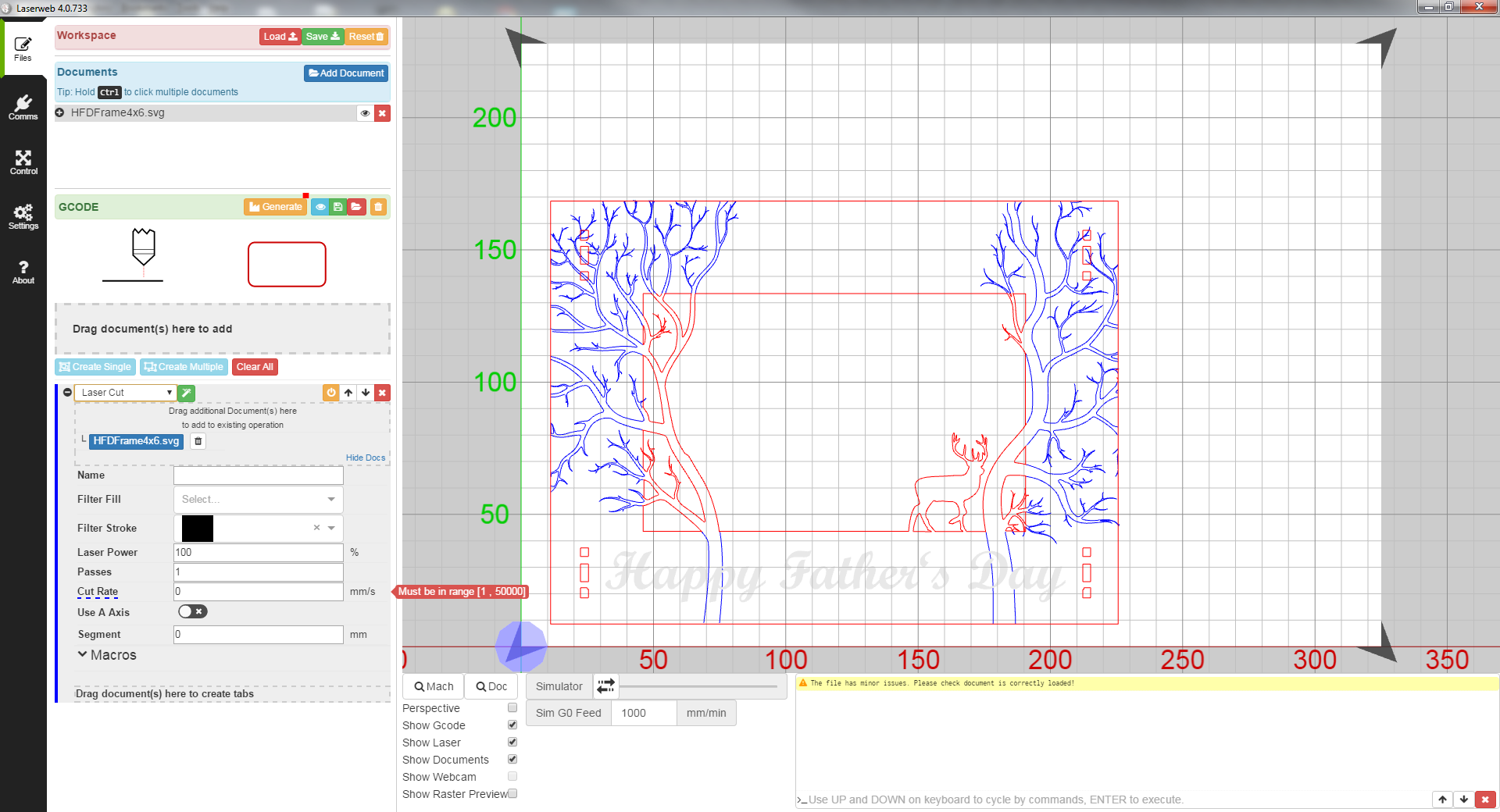1500x812 pixels.
Task: Focus the operation Name field
Action: coord(258,475)
